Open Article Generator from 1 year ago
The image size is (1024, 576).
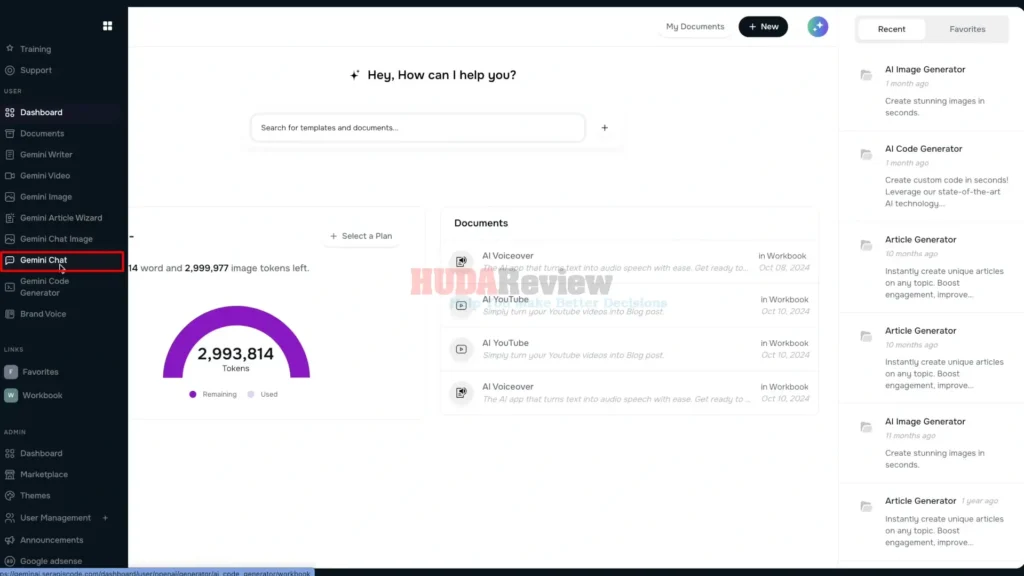tap(931, 521)
